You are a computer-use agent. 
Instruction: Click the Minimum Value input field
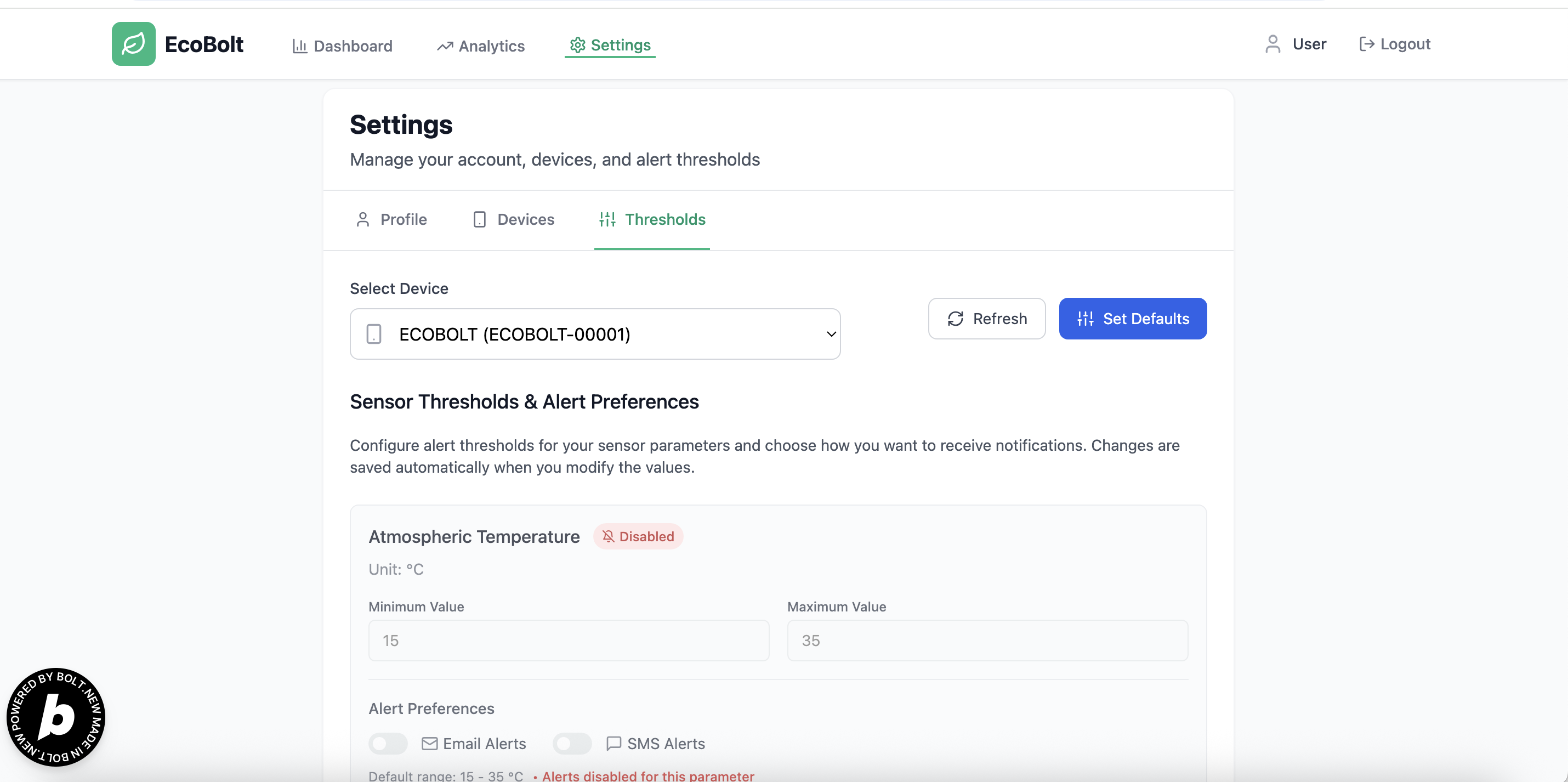tap(568, 640)
